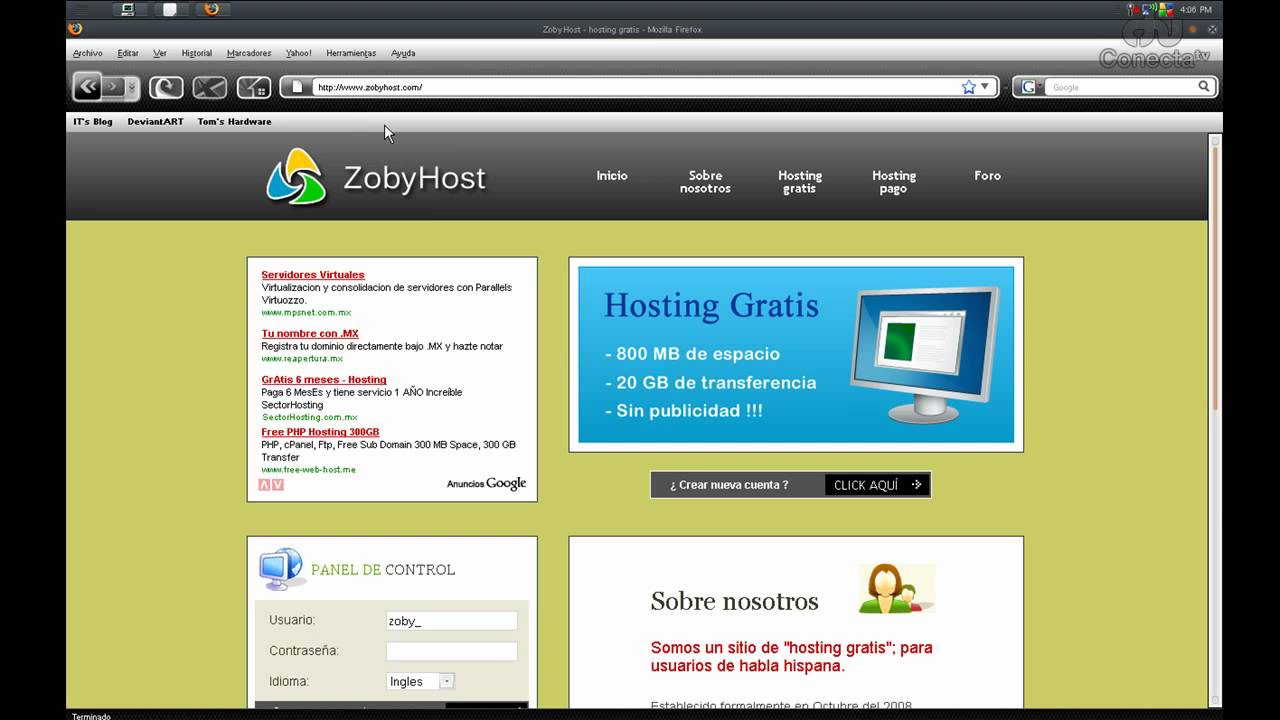Open the Marcadores menu
Viewport: 1280px width, 720px height.
[249, 53]
